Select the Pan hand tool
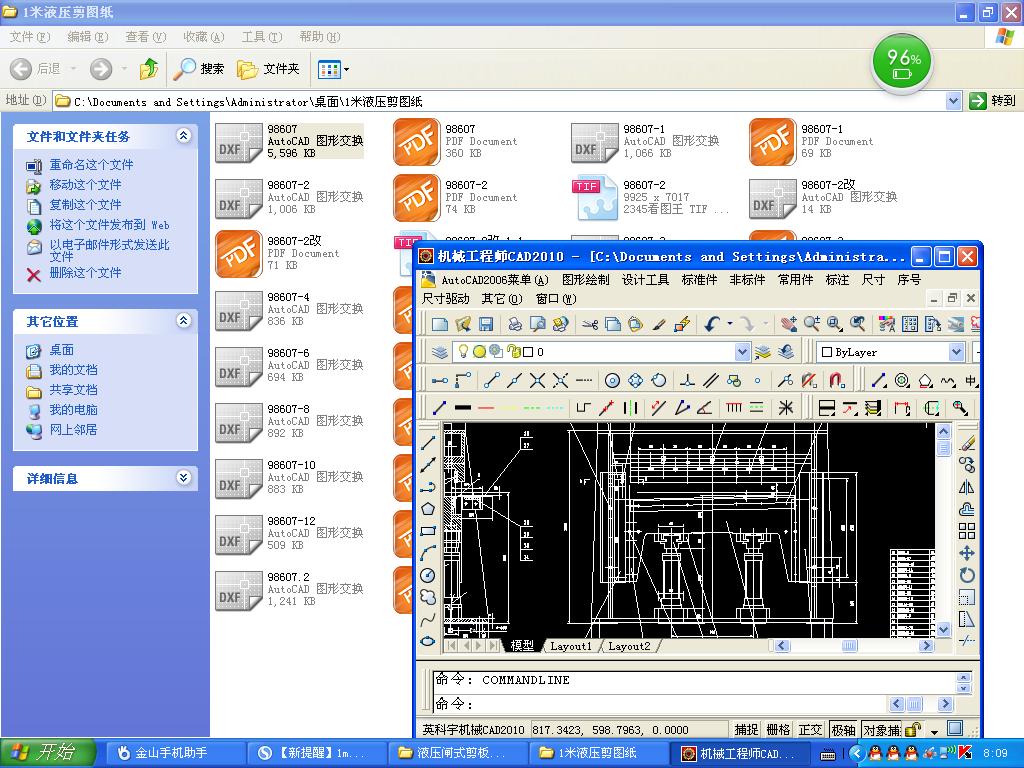The width and height of the screenshot is (1024, 768). click(789, 324)
